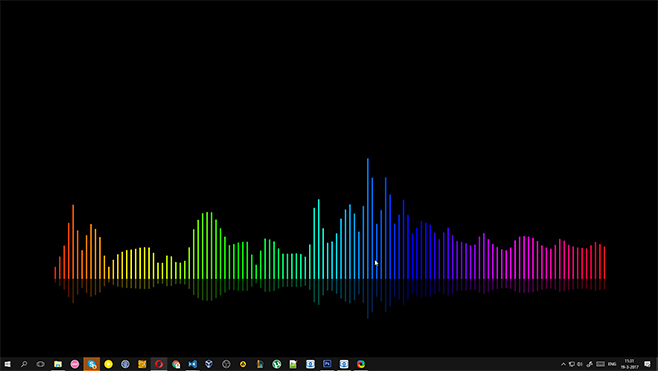The image size is (658, 371).
Task: Click the yellow round play icon
Action: tap(108, 364)
